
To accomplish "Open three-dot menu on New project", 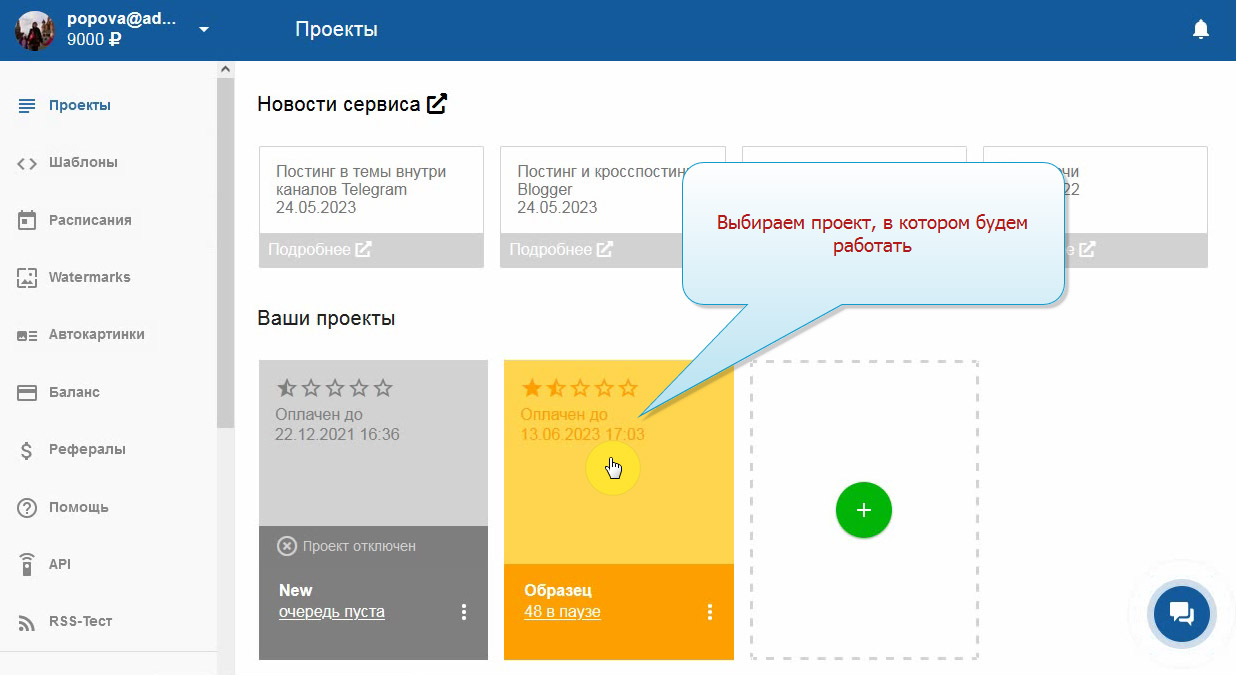I will [464, 612].
